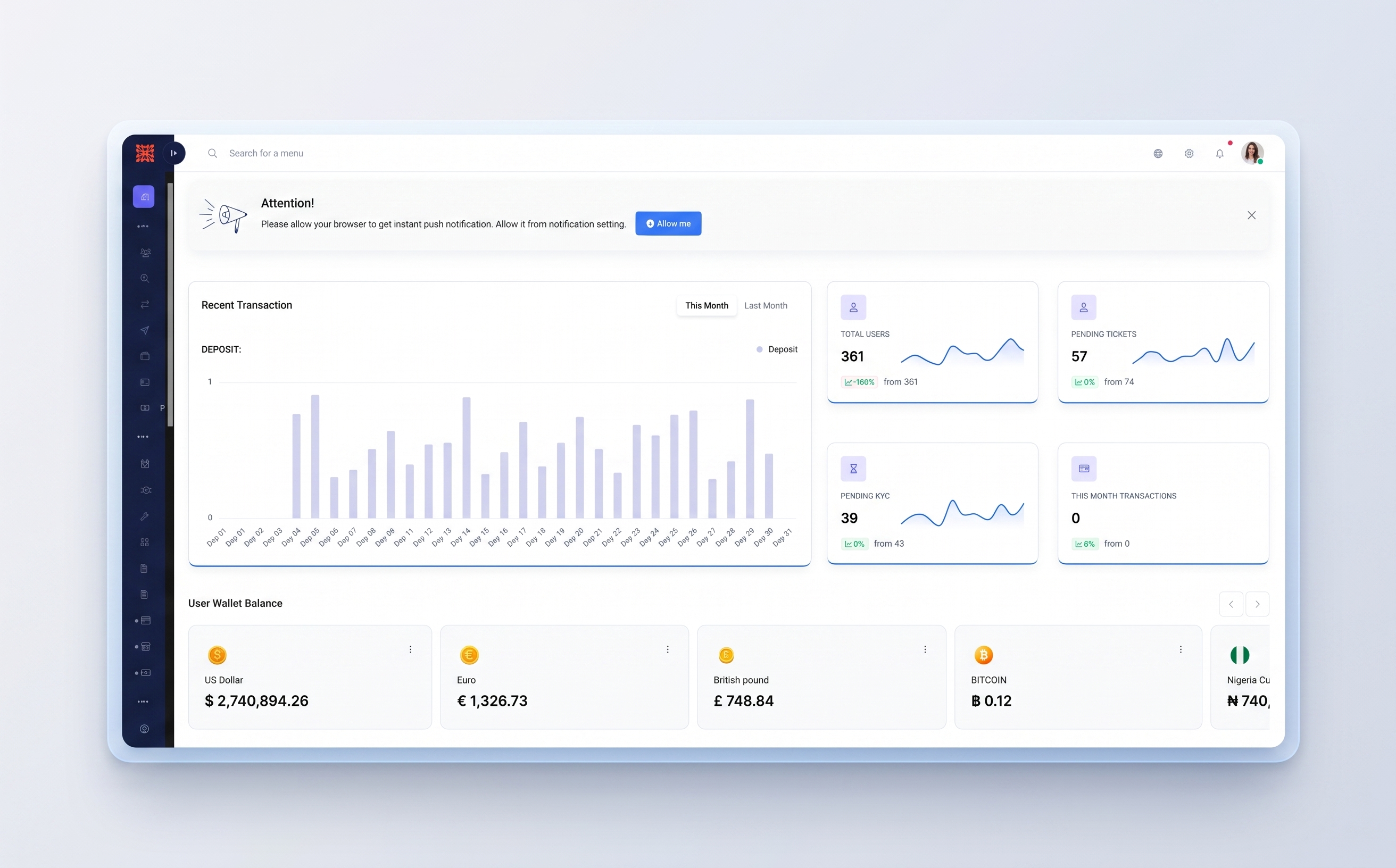Open the users group icon in sidebar

click(x=145, y=252)
